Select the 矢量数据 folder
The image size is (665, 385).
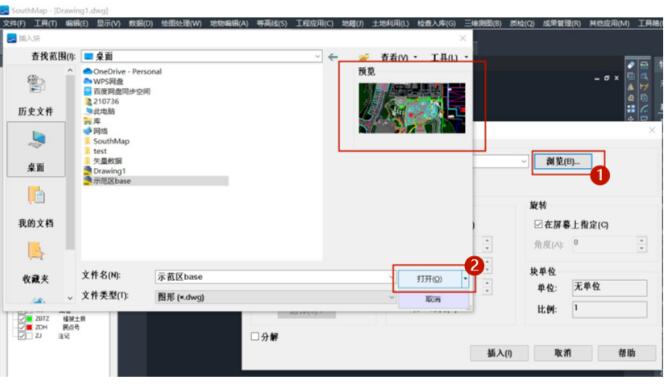click(103, 161)
